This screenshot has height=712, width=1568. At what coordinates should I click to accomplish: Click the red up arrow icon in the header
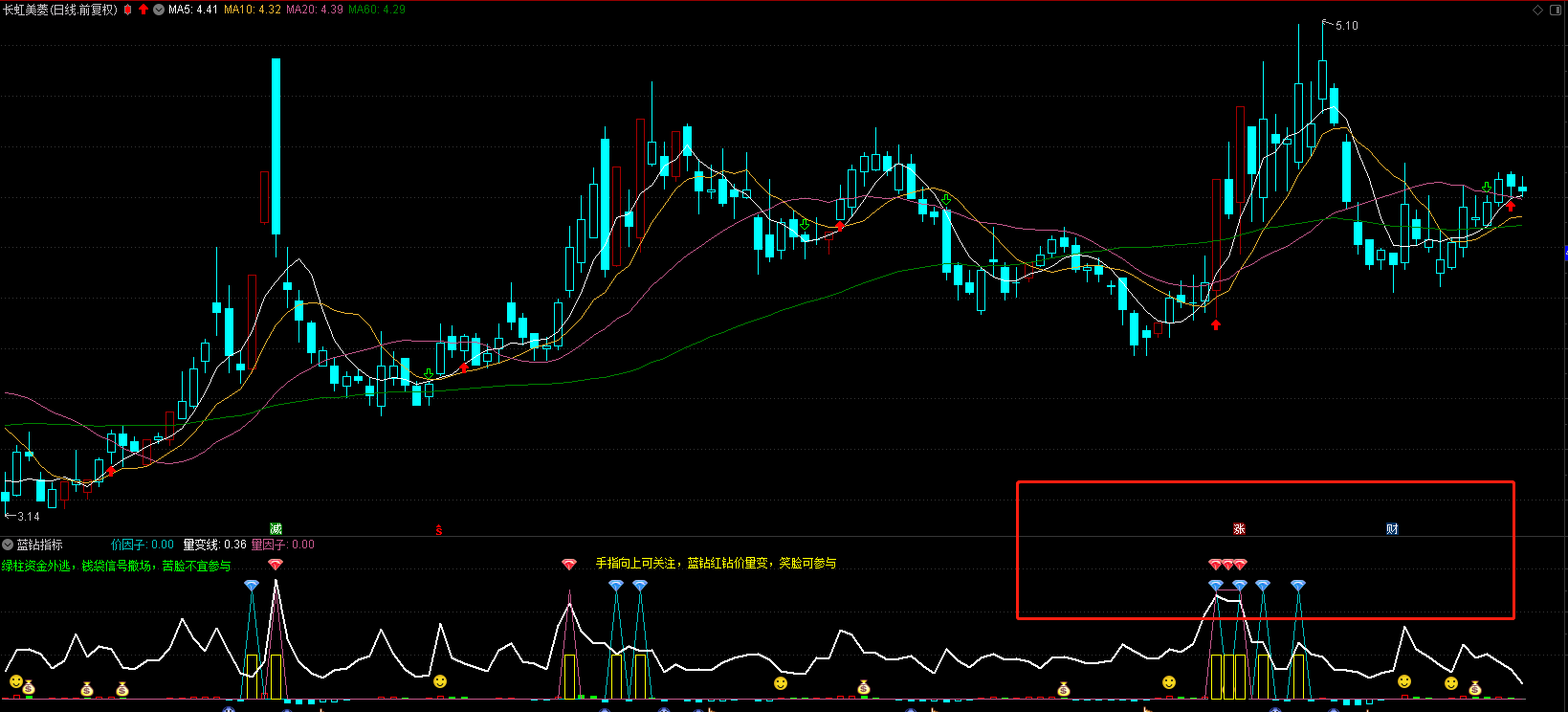[x=144, y=10]
